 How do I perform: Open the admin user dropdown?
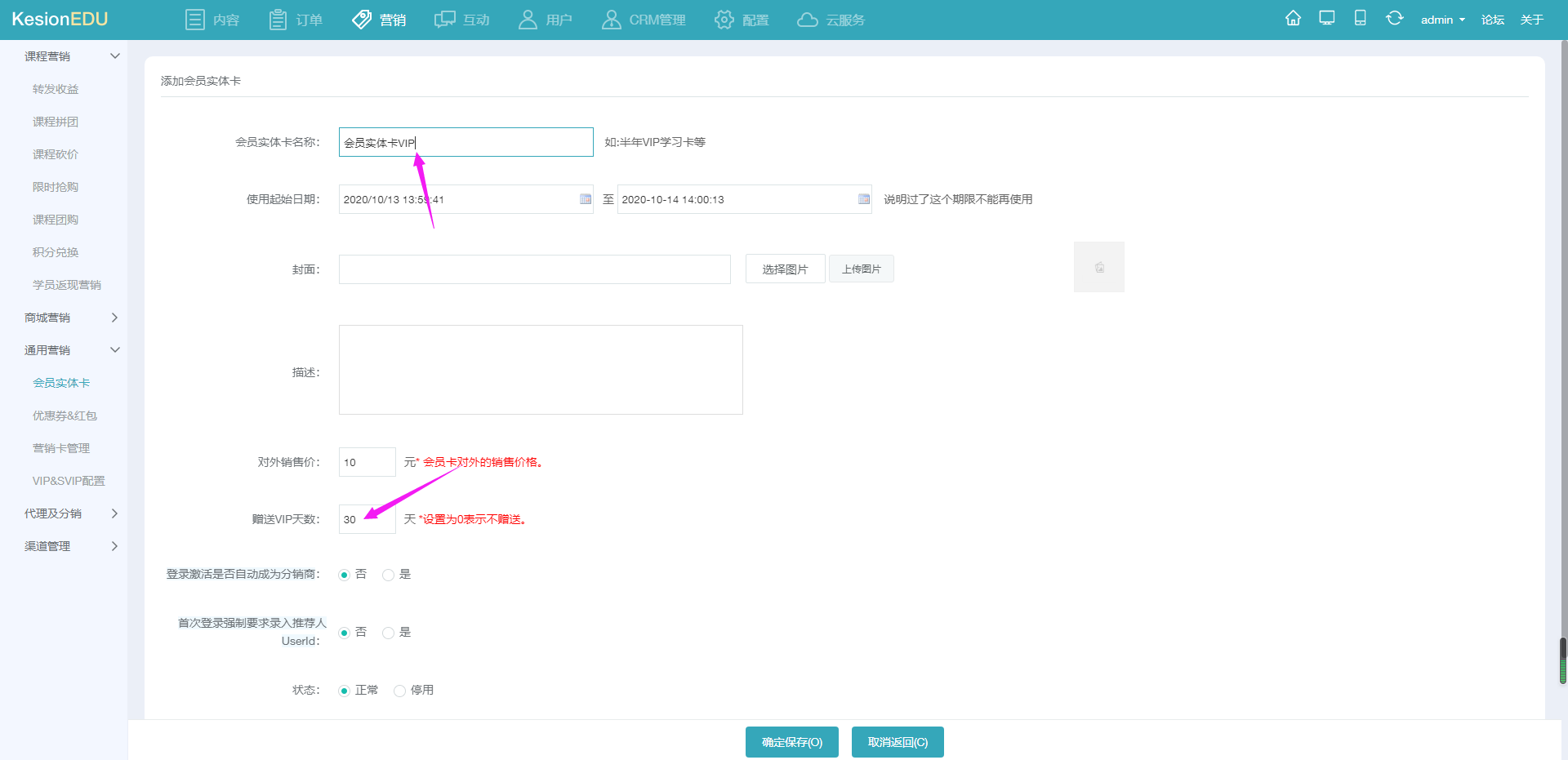[1442, 20]
